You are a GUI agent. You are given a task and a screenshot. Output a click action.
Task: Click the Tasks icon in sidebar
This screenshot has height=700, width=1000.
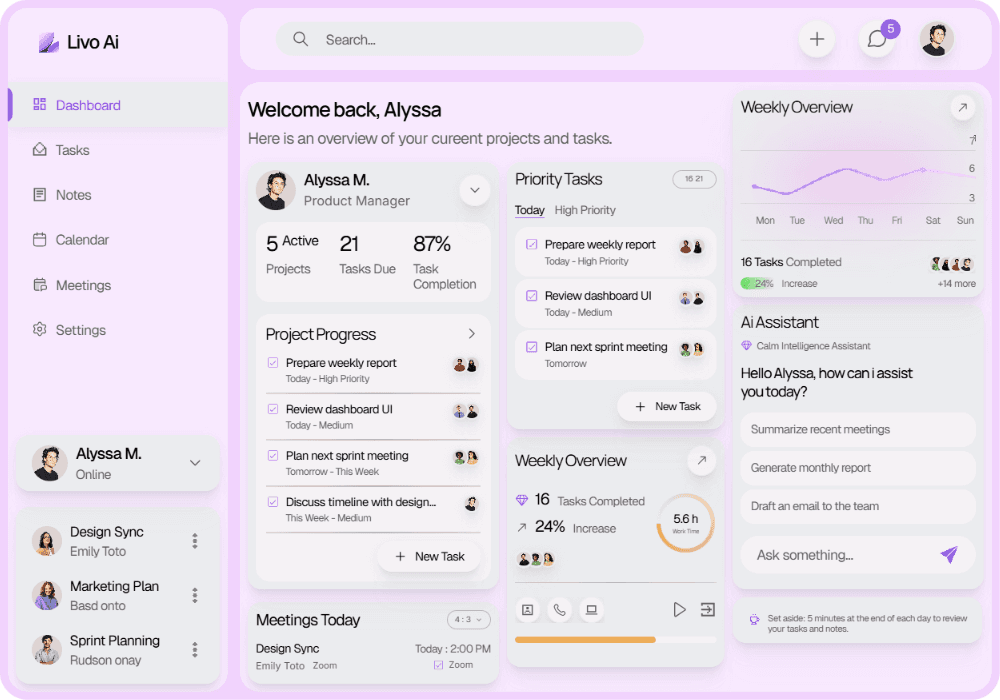(x=40, y=149)
